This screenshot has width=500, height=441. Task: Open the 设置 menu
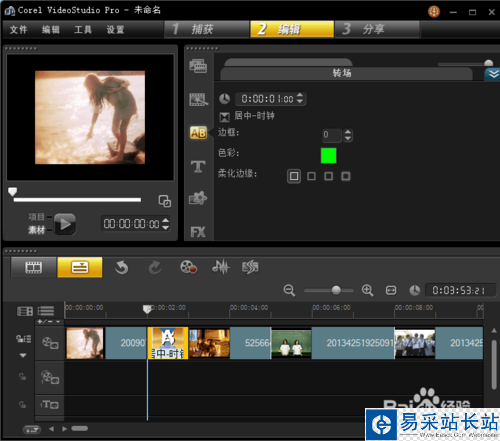coord(115,30)
